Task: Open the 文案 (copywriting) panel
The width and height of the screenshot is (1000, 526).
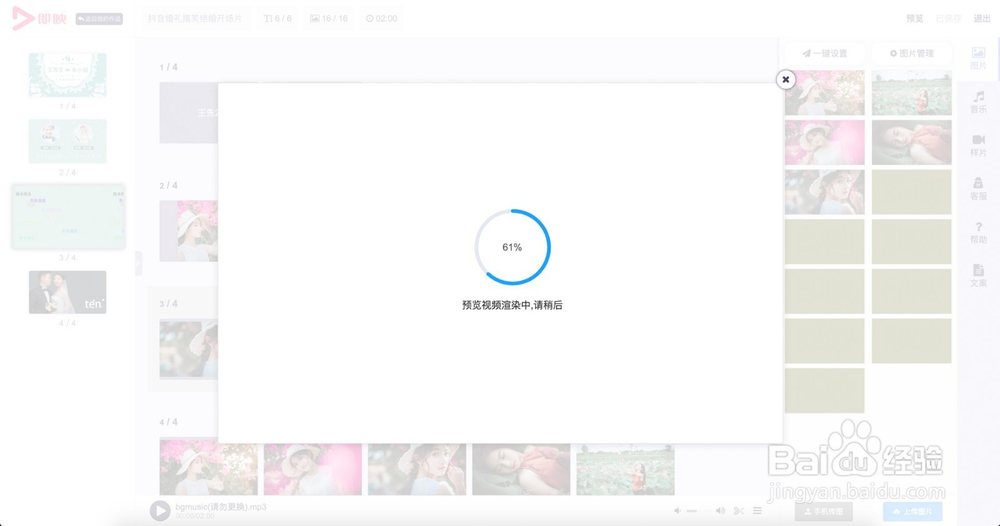Action: 978,276
